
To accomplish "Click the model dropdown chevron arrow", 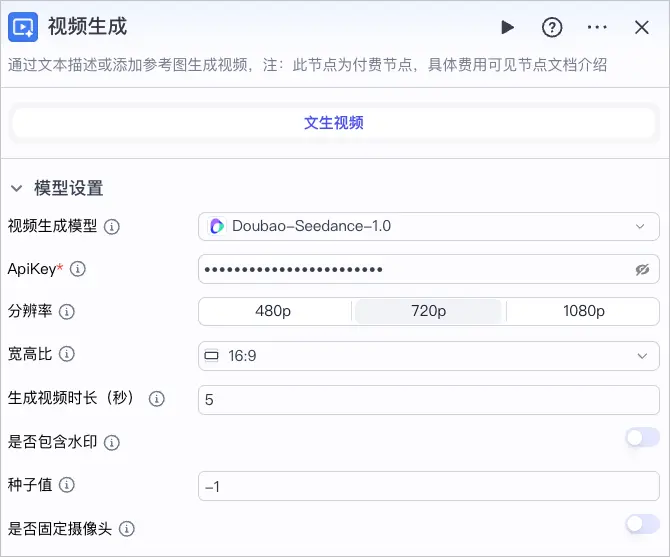I will point(640,226).
